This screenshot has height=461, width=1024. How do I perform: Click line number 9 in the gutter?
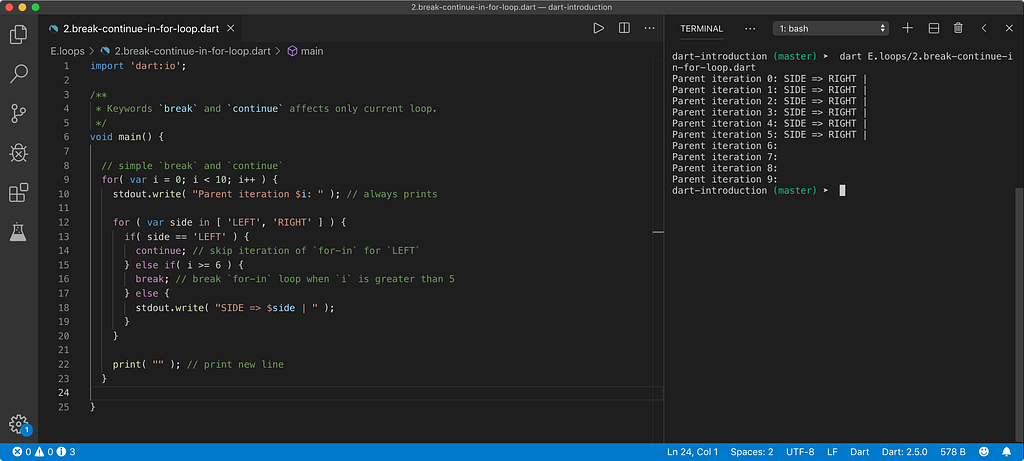[66, 180]
